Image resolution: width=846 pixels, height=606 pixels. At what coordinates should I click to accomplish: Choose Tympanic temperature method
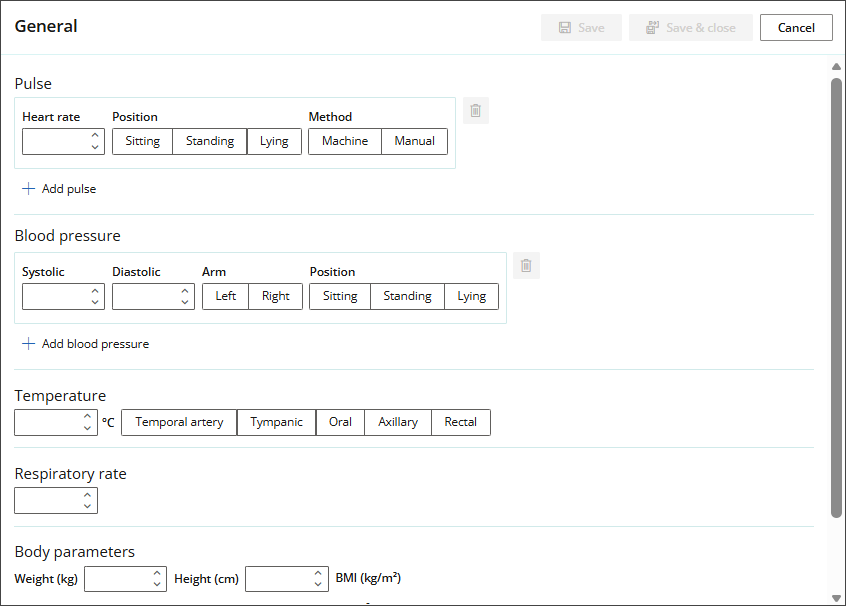[x=276, y=423]
